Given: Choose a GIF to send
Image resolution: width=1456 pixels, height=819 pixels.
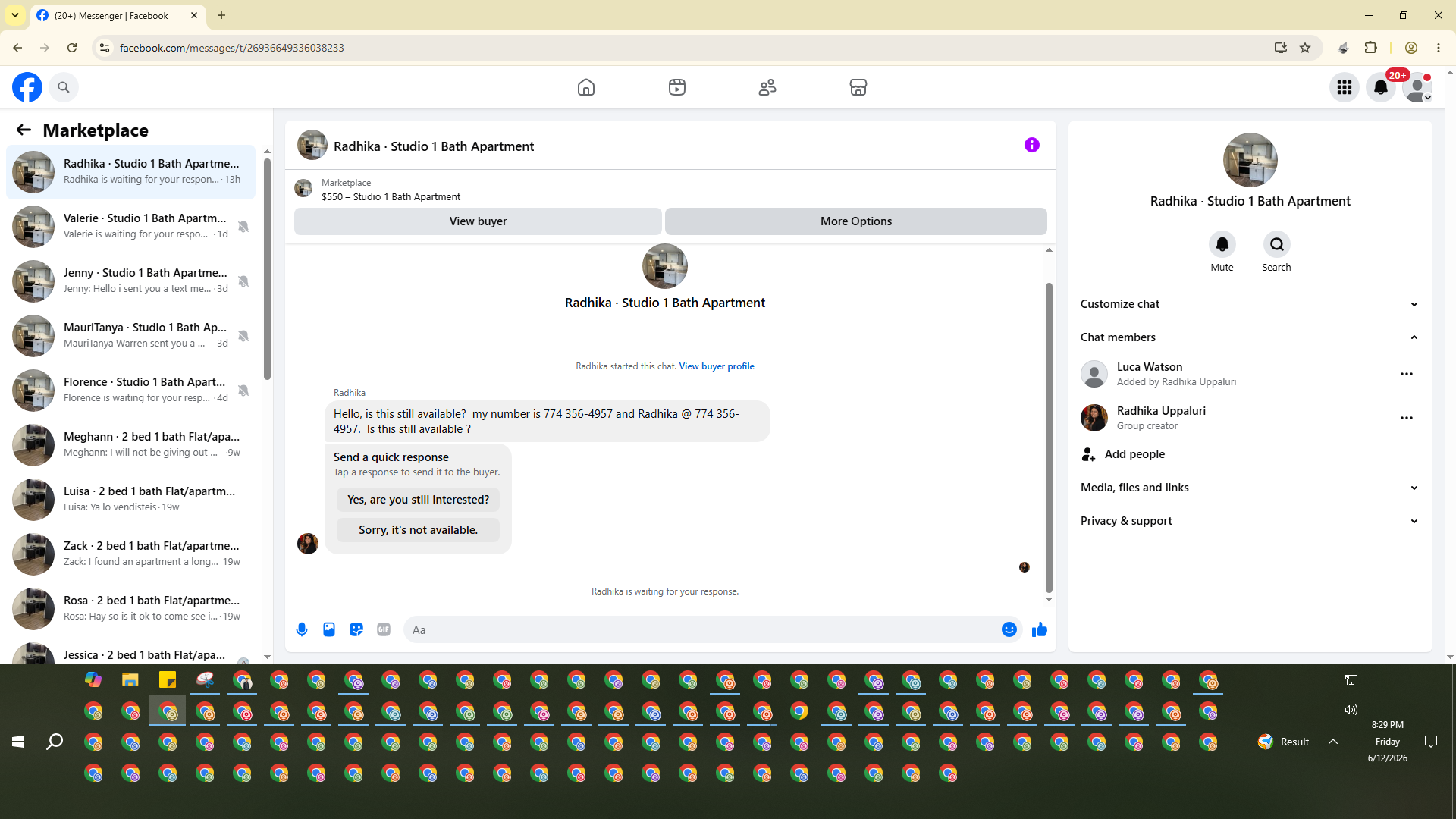Looking at the screenshot, I should 384,629.
